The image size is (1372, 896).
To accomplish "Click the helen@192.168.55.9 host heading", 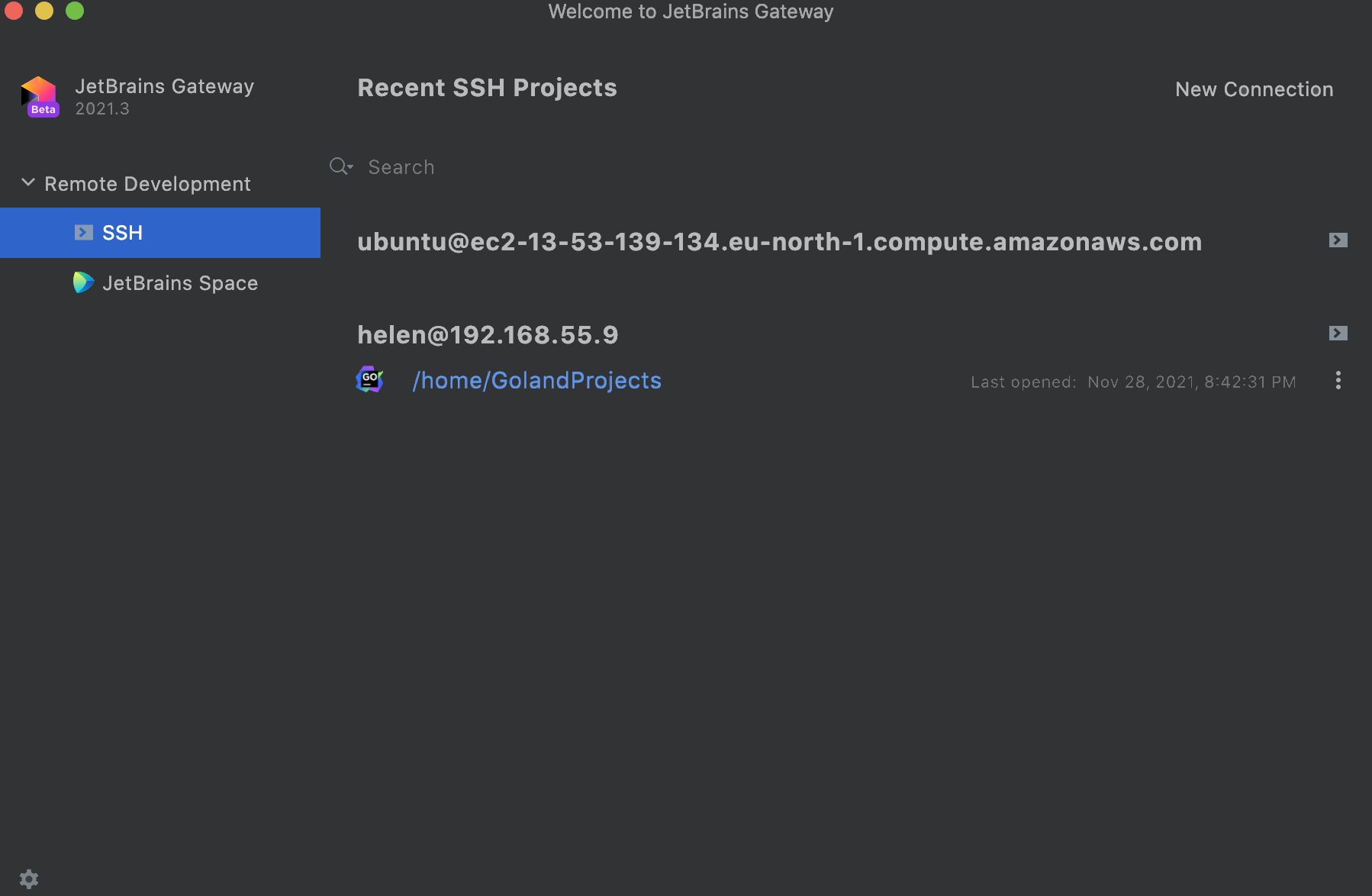I will click(x=488, y=335).
